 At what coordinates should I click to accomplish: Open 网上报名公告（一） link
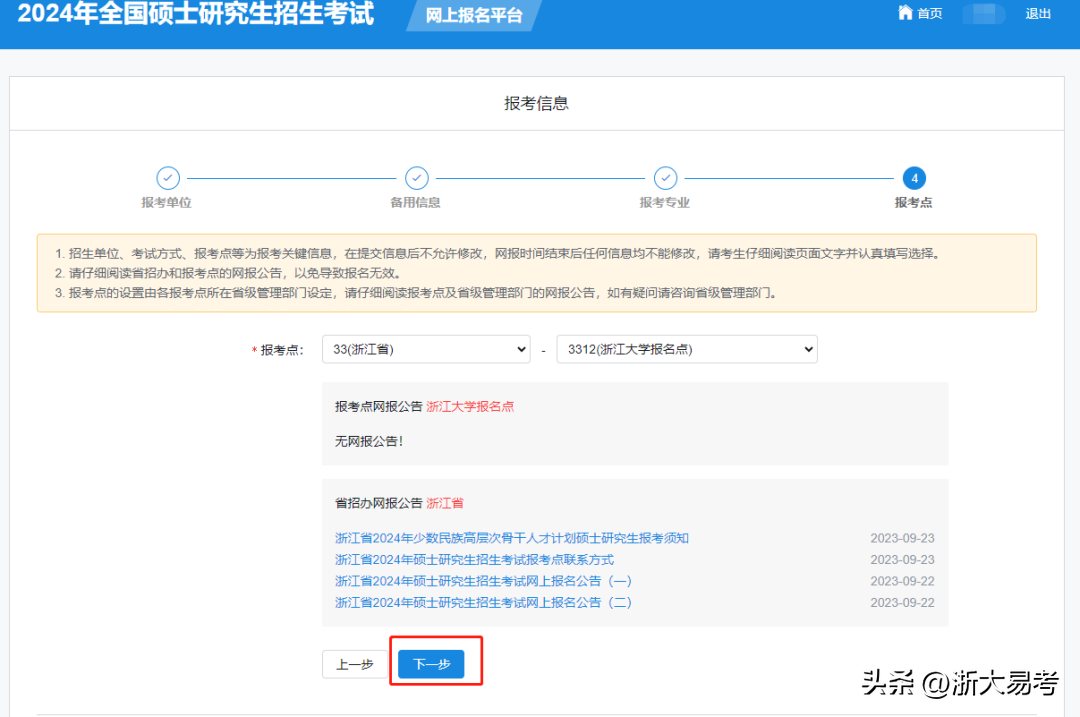[483, 581]
